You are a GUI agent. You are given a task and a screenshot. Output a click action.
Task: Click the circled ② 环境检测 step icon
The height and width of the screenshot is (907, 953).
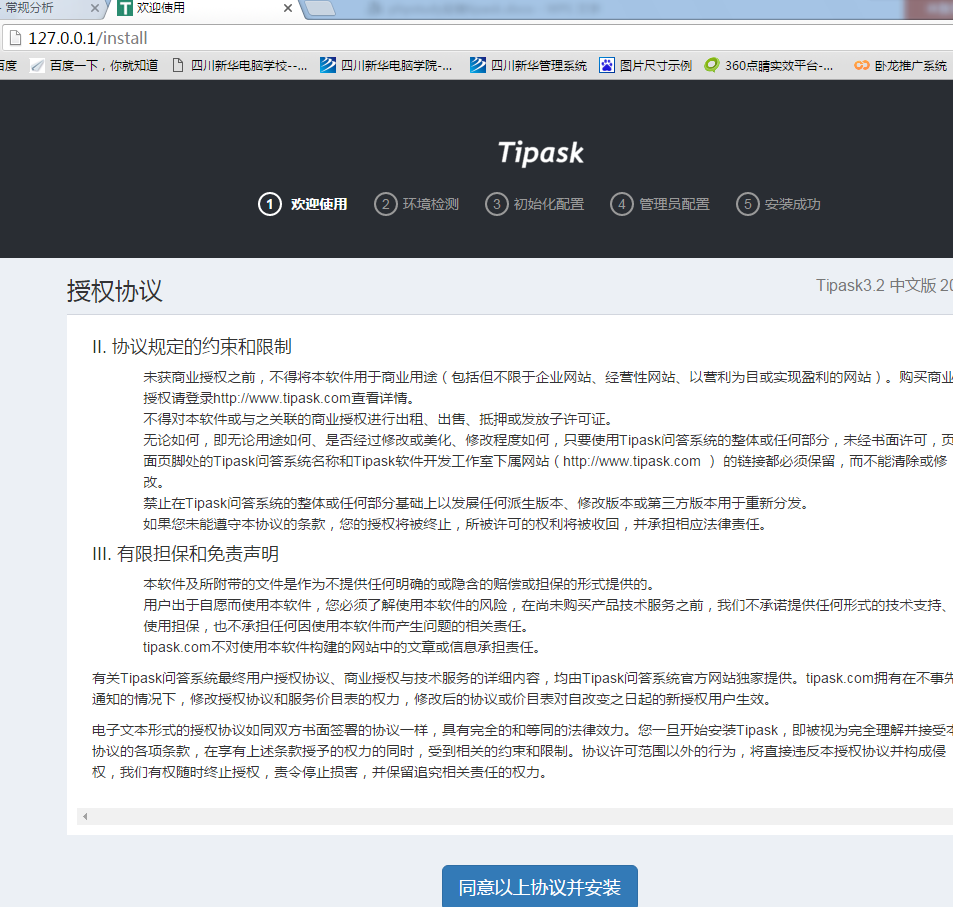click(386, 204)
